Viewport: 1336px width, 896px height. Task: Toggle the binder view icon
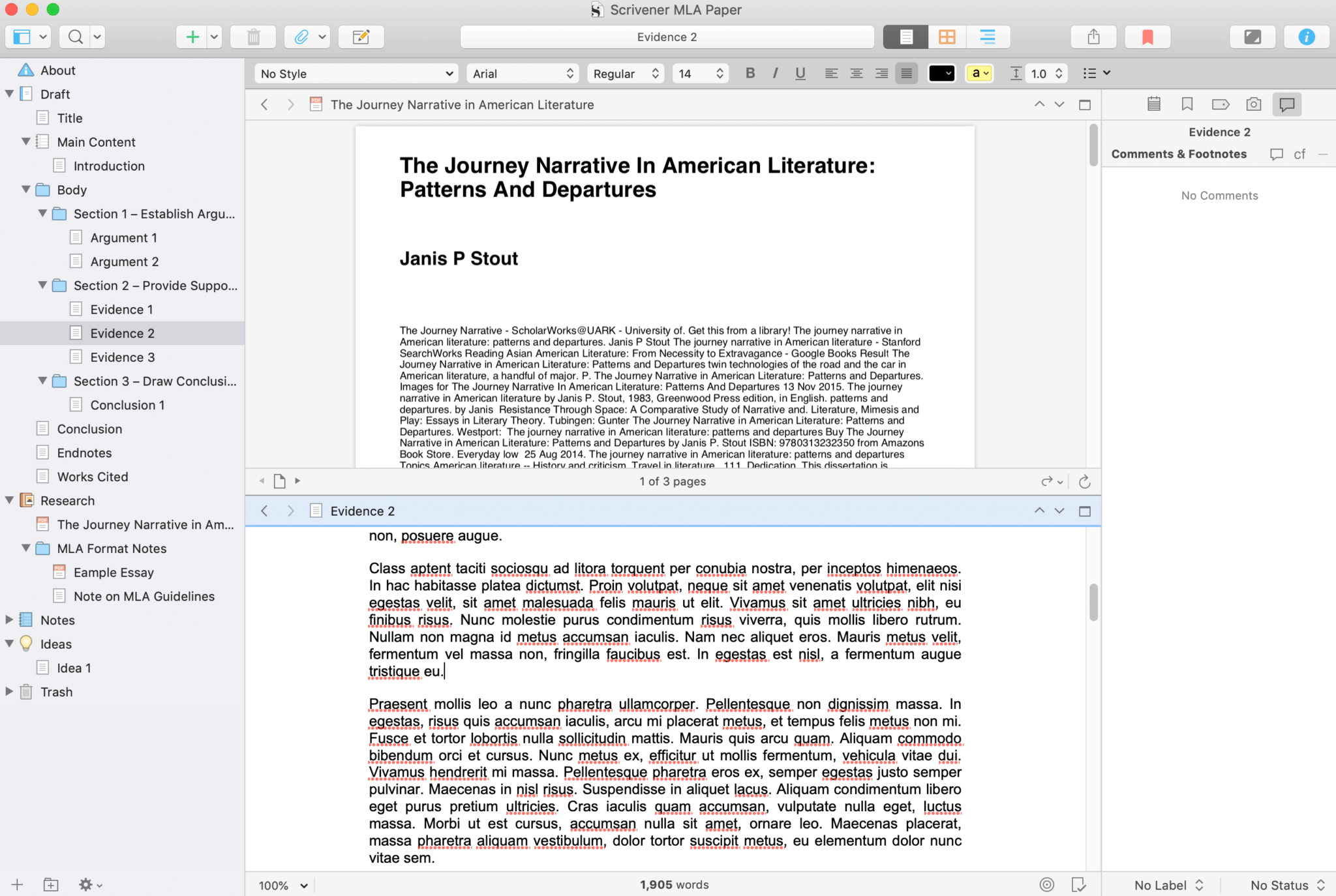click(x=22, y=37)
